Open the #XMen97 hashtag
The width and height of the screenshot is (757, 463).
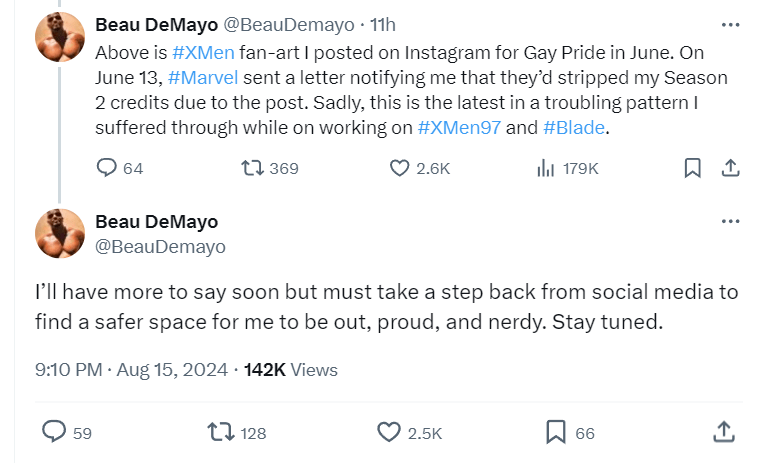pyautogui.click(x=458, y=128)
